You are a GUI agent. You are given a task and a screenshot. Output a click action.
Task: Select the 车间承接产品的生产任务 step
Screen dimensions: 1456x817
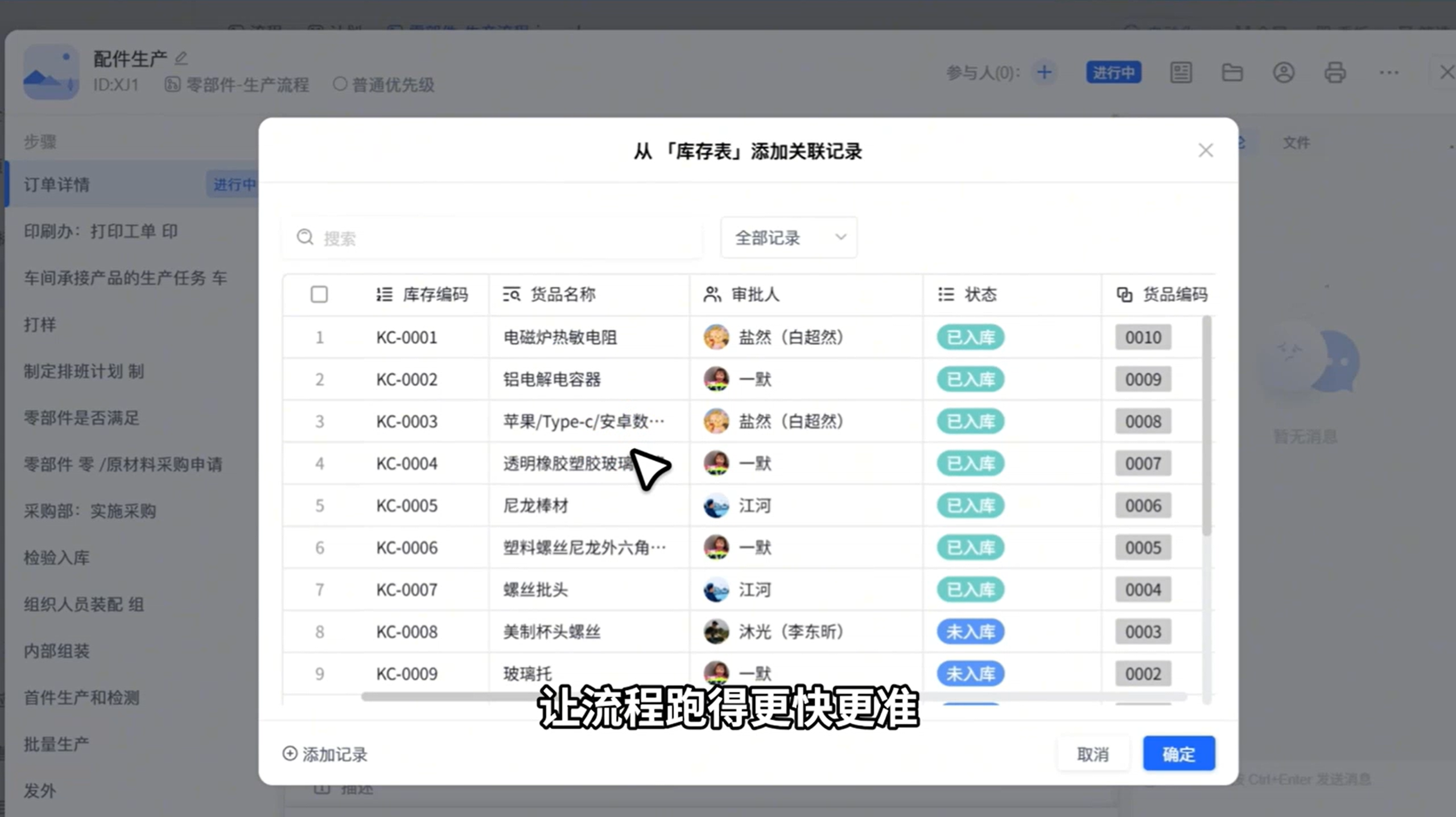tap(125, 278)
